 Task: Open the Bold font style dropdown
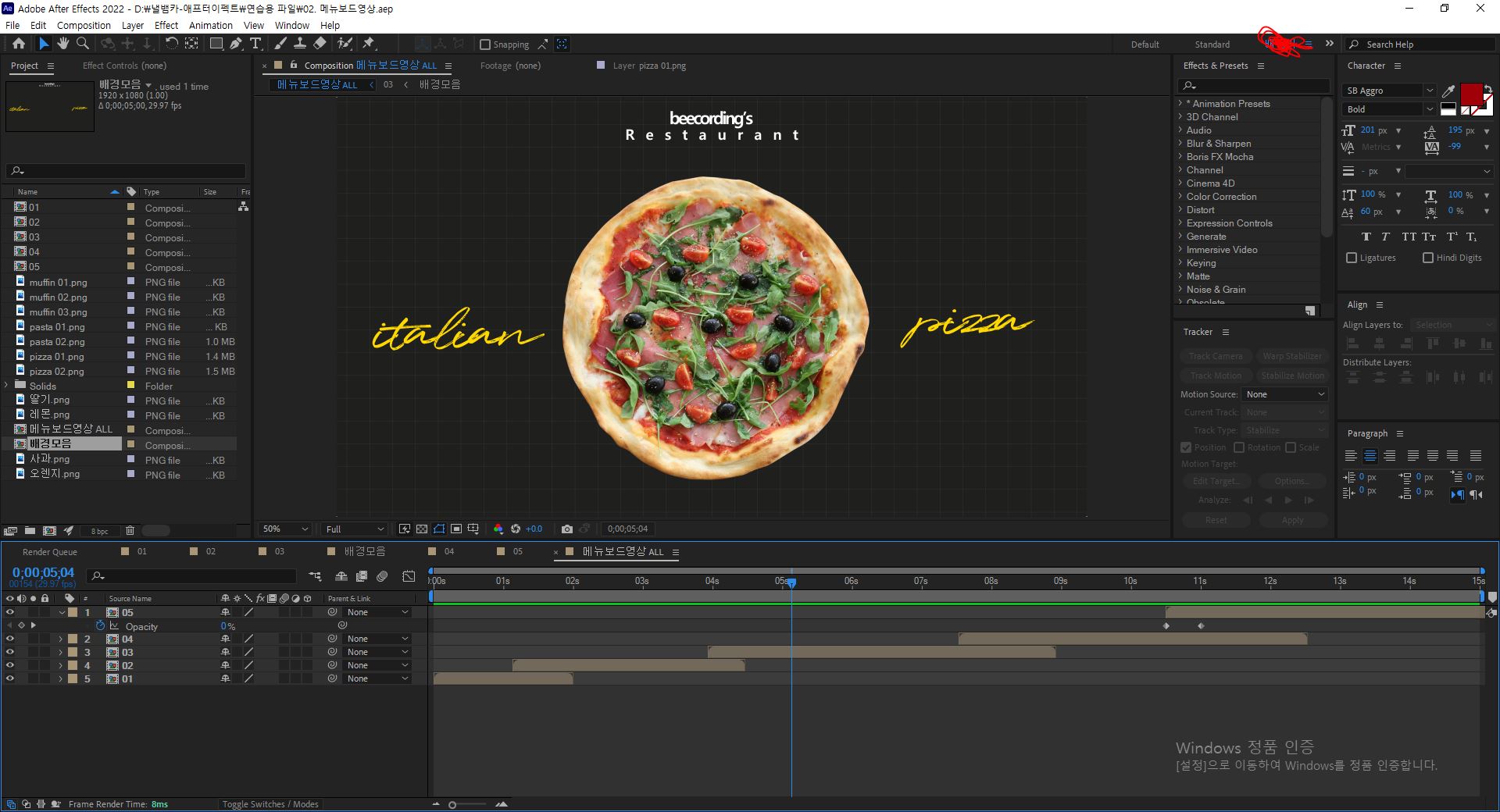coord(1389,109)
